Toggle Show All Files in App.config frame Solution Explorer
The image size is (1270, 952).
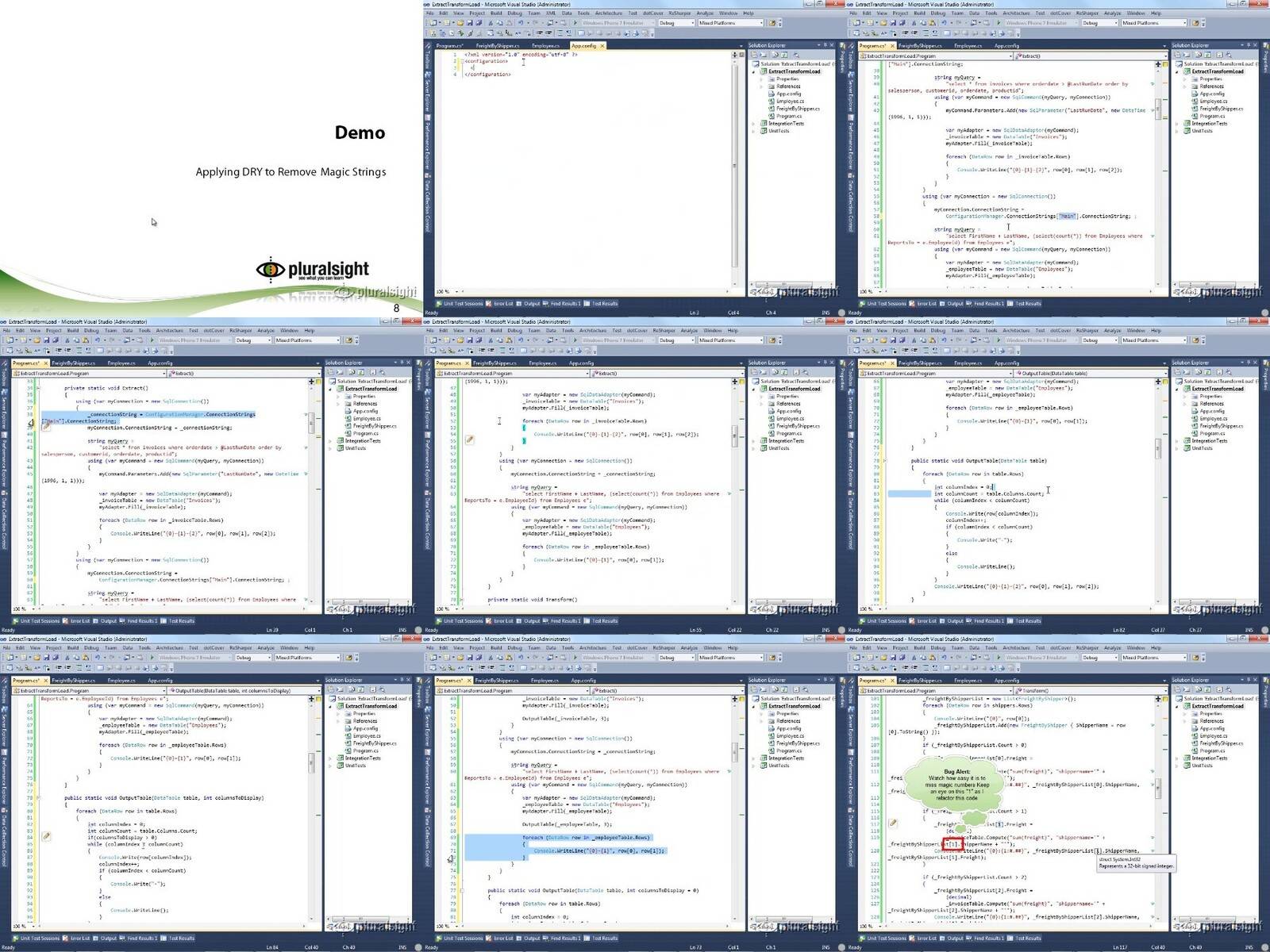[762, 55]
